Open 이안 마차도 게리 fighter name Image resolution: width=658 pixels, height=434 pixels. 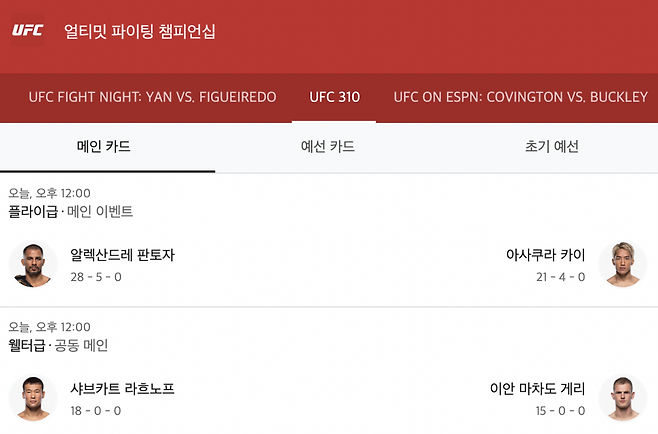(x=538, y=388)
